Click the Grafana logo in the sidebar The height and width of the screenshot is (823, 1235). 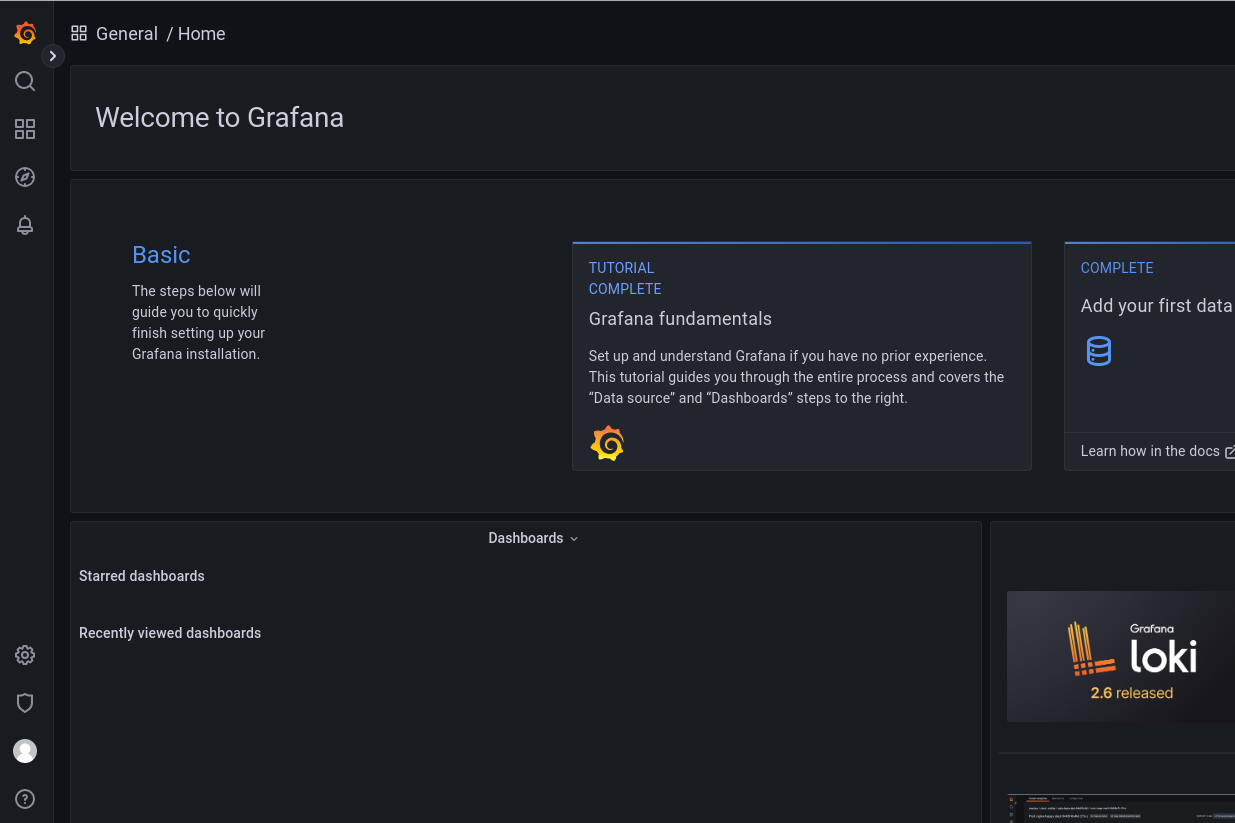pos(25,32)
